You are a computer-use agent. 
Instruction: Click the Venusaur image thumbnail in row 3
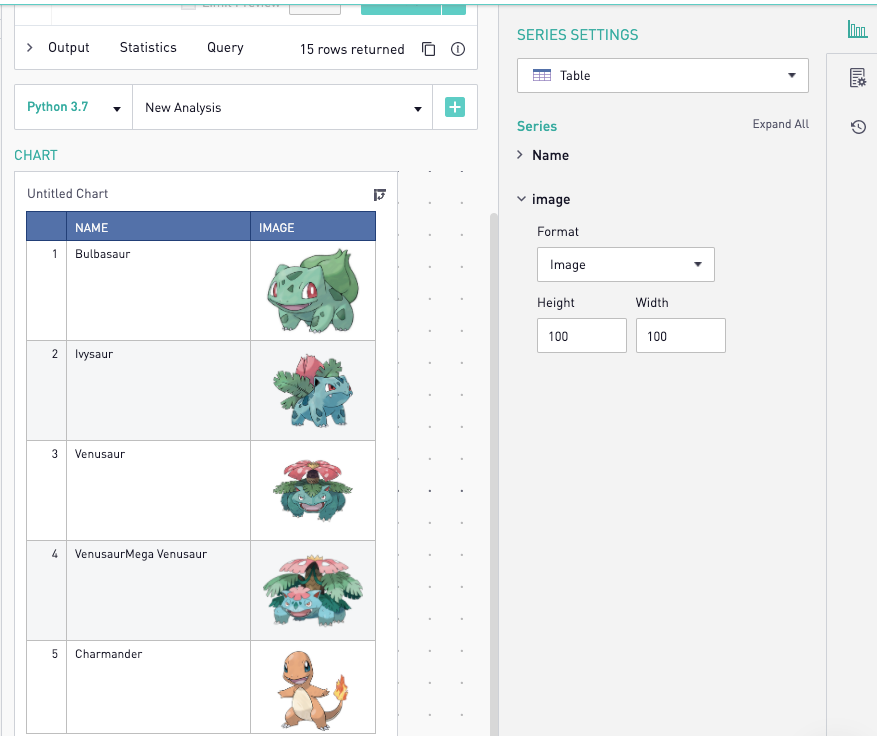pos(313,490)
